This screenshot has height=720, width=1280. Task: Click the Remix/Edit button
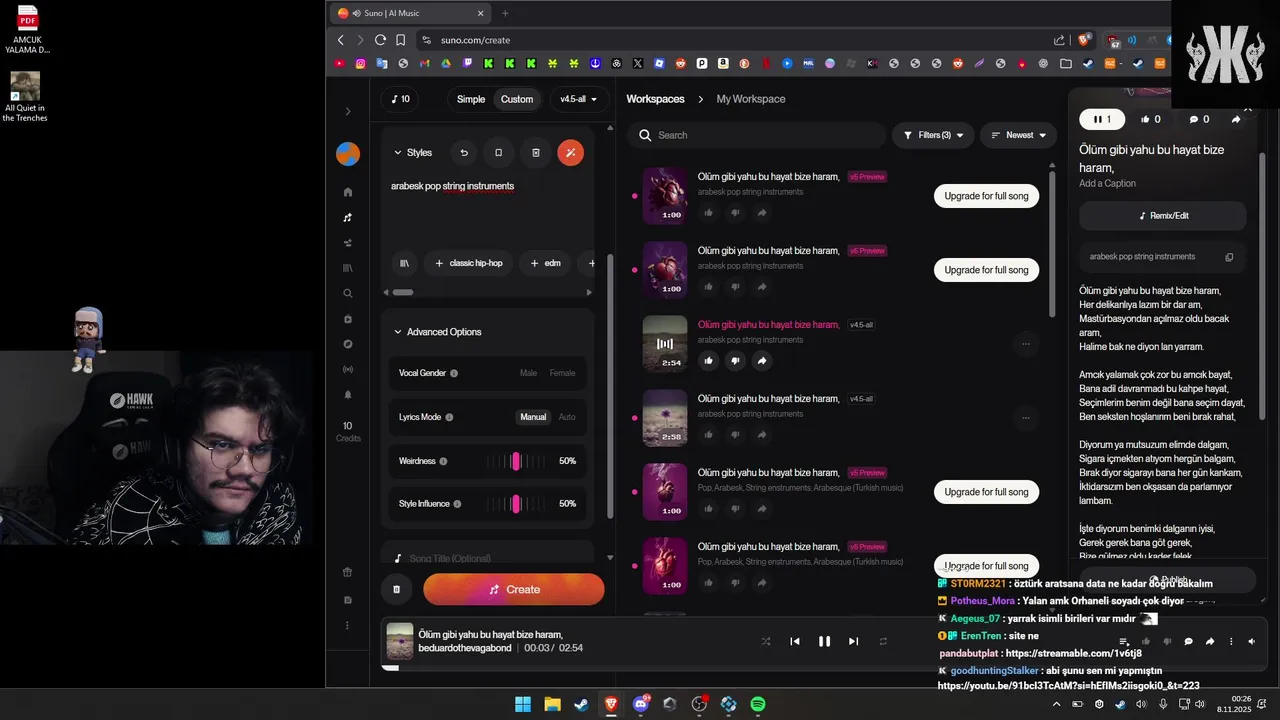coord(1163,216)
